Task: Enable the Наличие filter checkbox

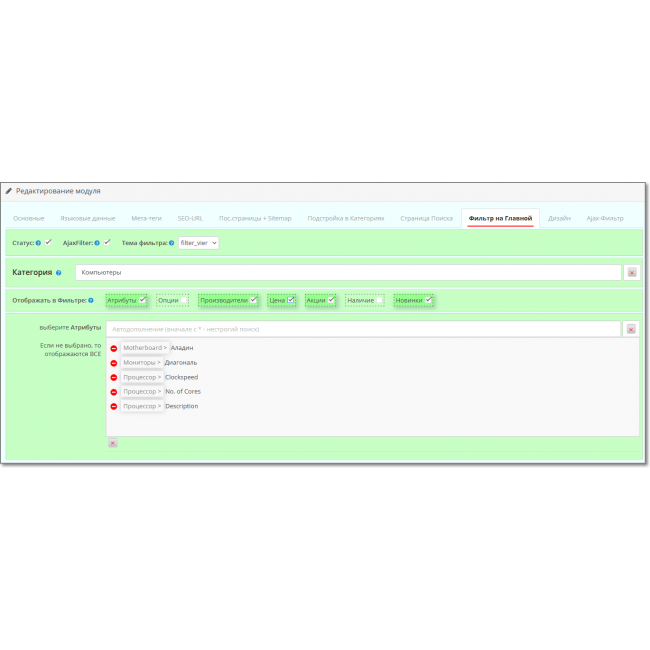Action: point(379,299)
